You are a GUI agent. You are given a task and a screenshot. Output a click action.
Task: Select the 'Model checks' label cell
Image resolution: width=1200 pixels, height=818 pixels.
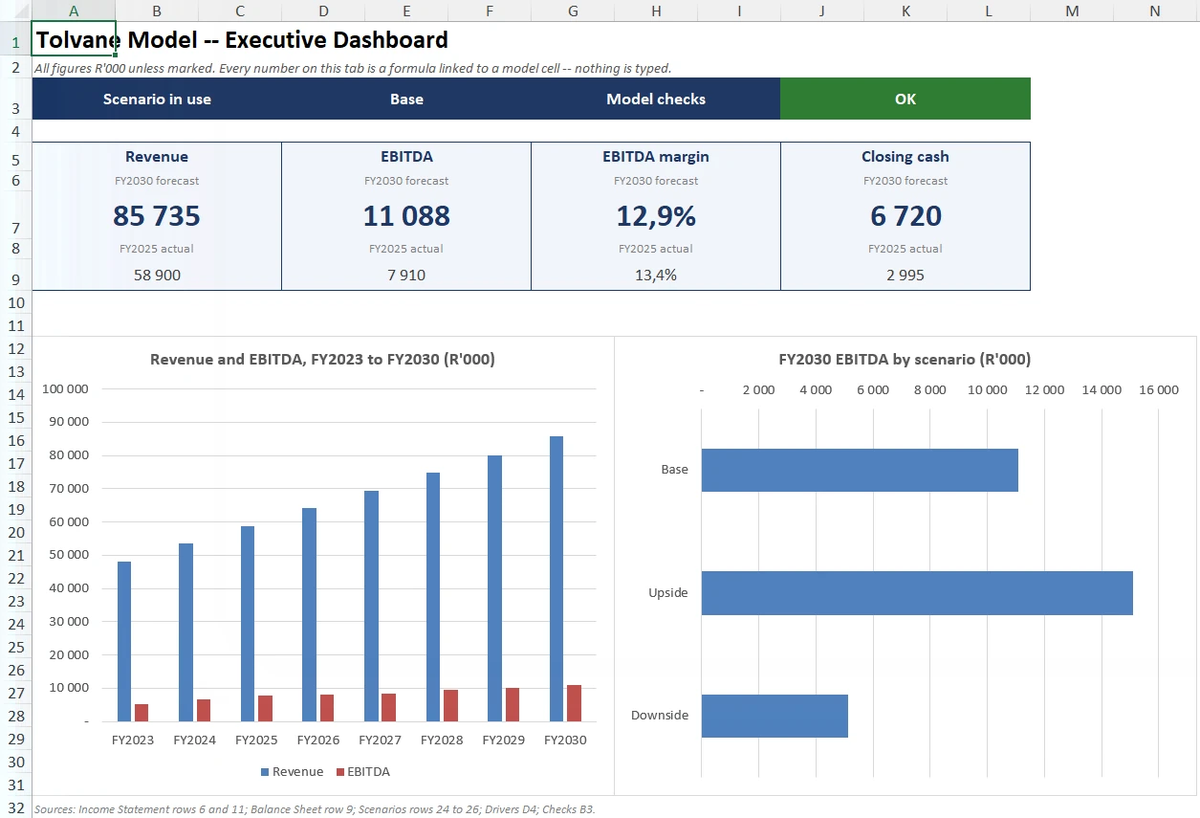click(x=656, y=99)
